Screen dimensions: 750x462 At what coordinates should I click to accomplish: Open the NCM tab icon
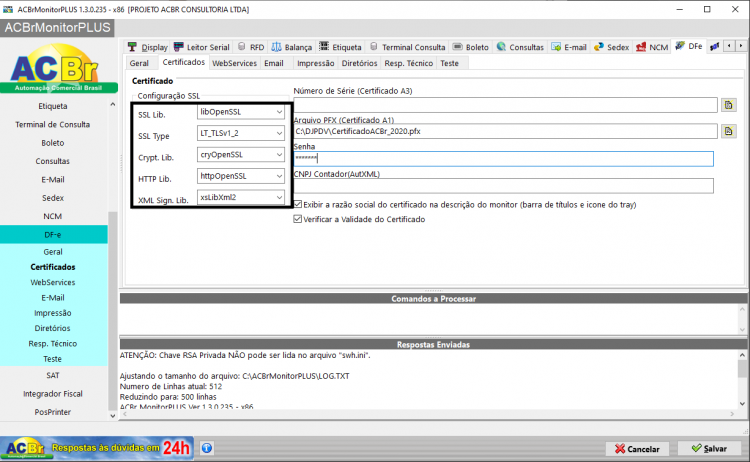point(641,47)
